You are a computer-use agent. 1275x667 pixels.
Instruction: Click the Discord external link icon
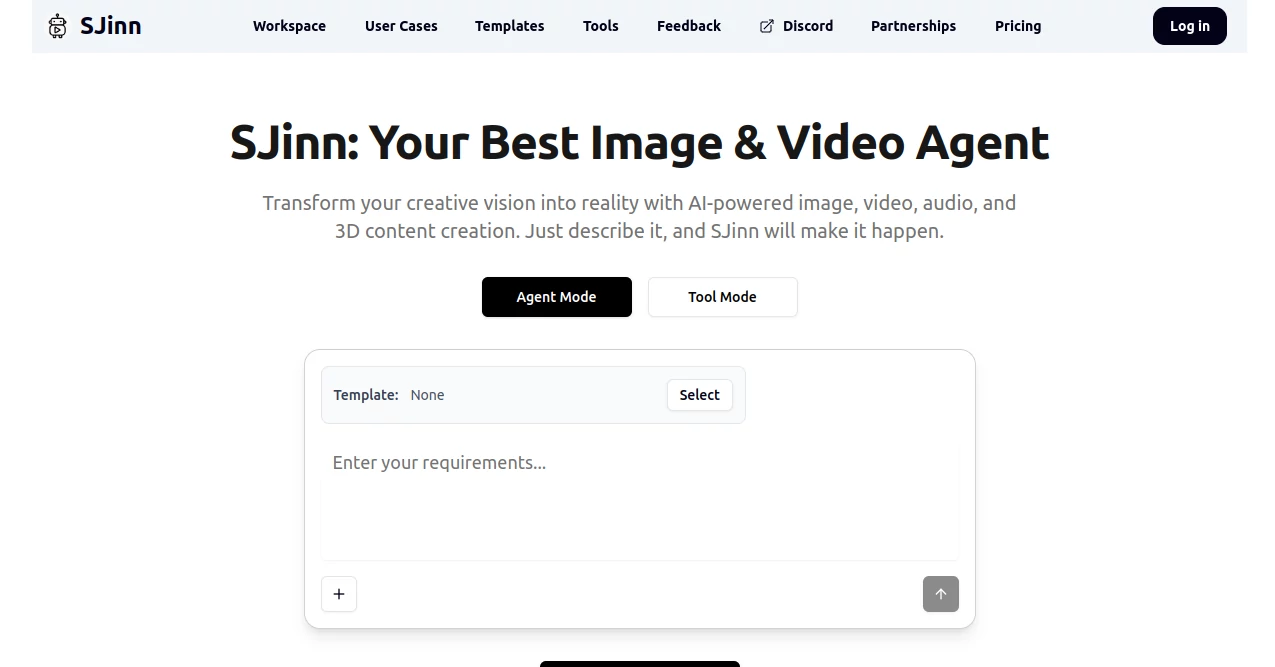767,26
